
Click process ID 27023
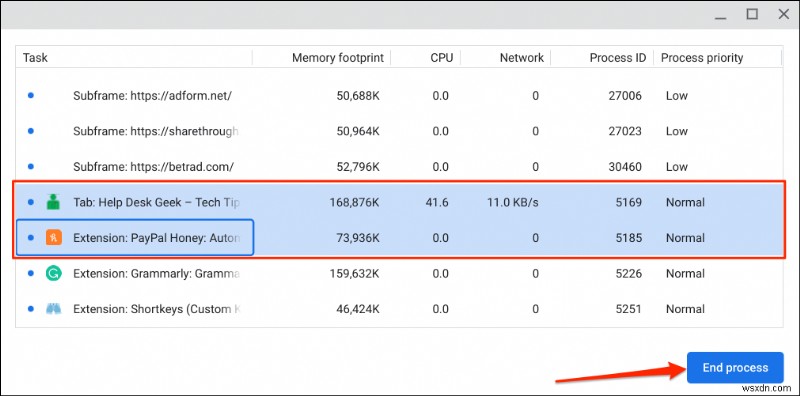pos(625,131)
